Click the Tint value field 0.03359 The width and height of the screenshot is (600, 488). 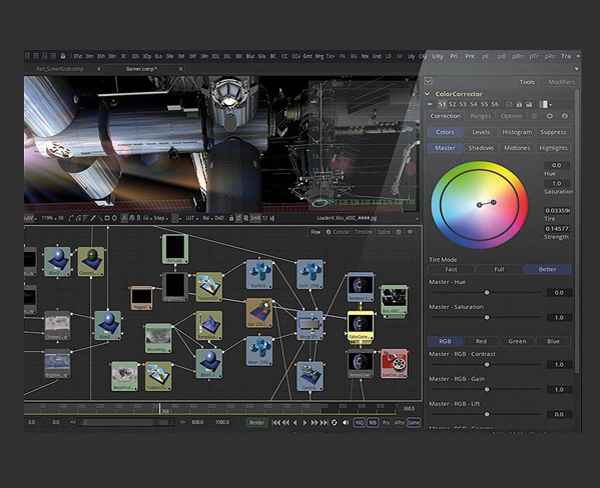click(557, 211)
